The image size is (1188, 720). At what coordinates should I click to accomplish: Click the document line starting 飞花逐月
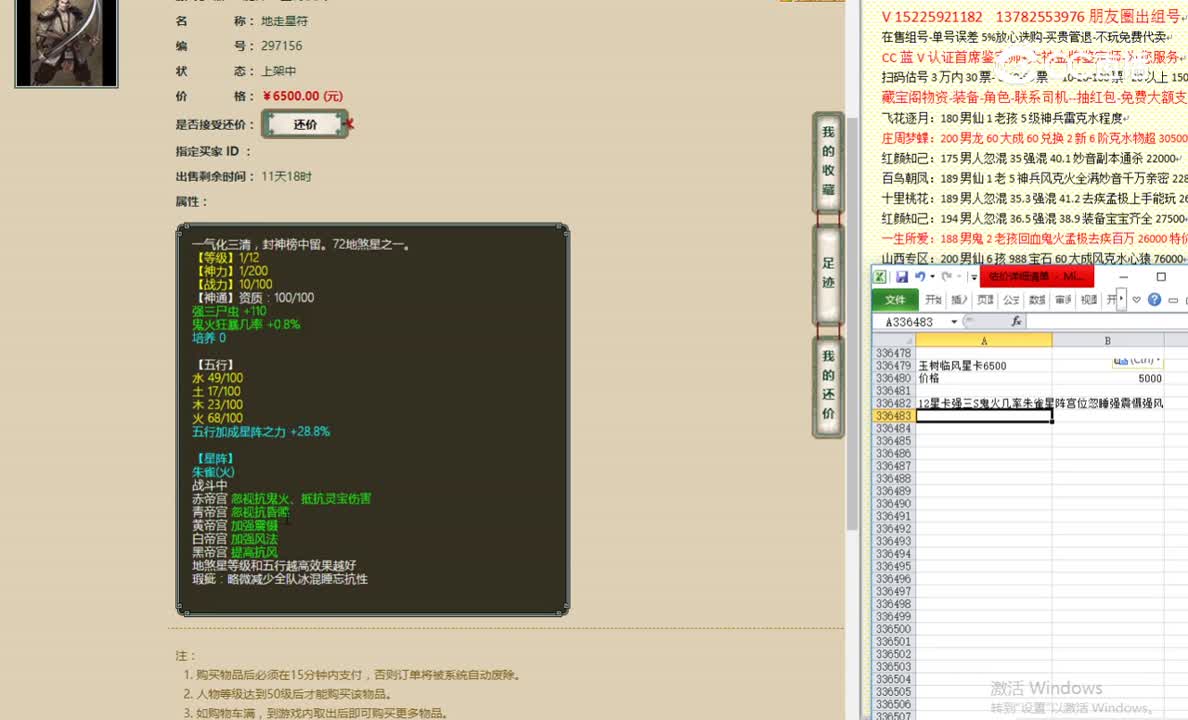pos(1004,118)
